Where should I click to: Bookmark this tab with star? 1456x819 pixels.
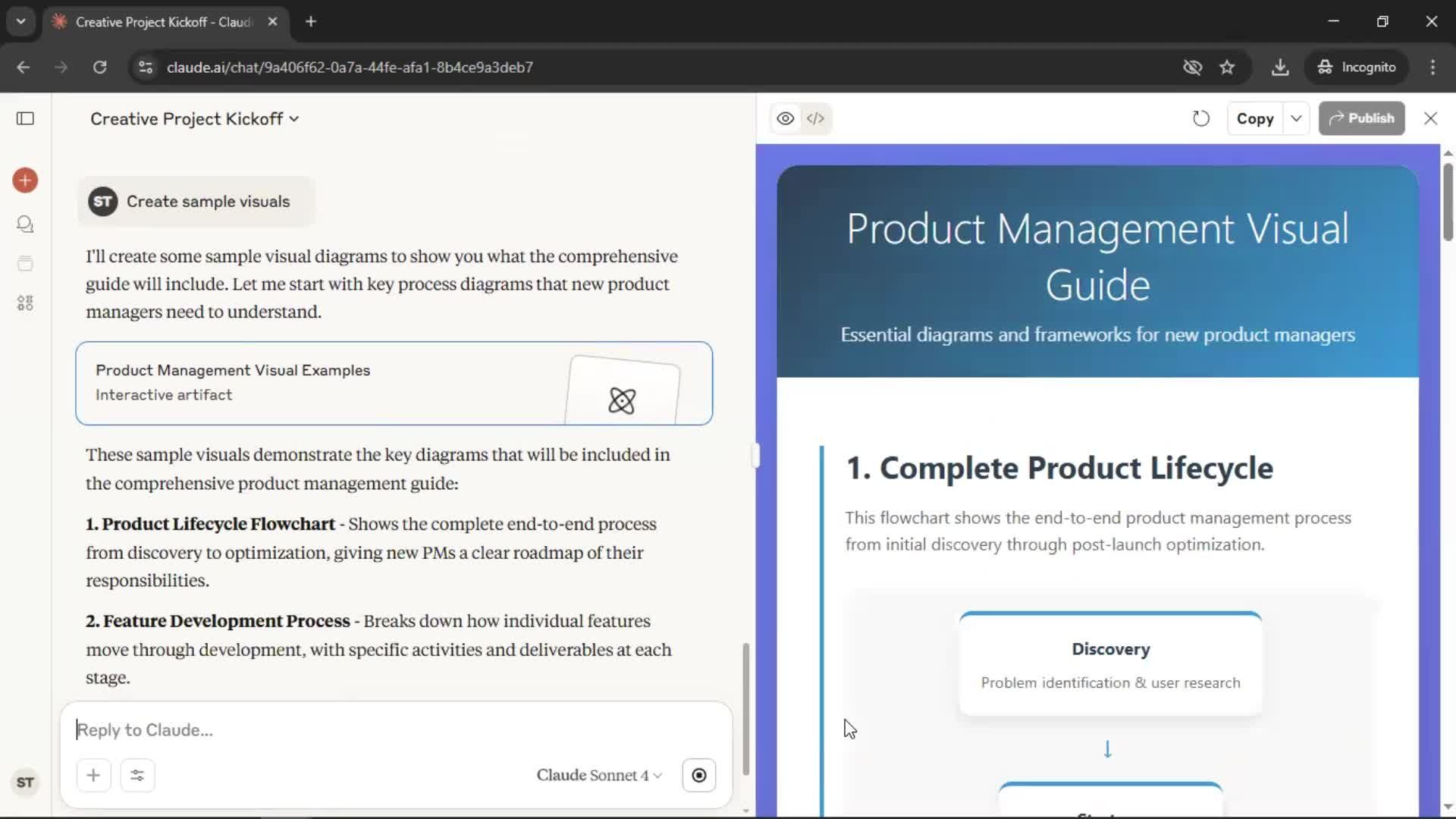click(1227, 67)
